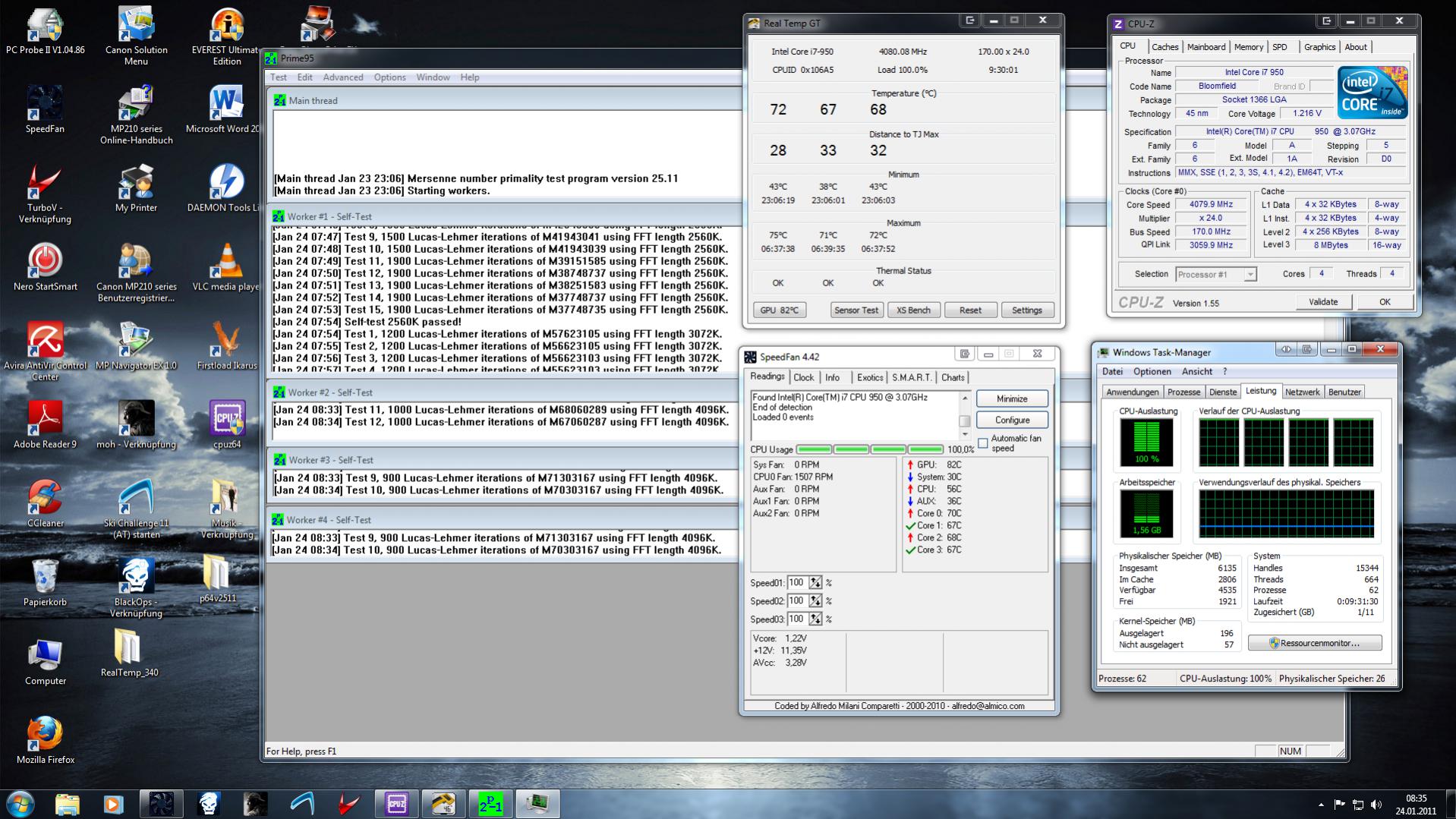Open CPU-Z About tab

(x=1355, y=47)
